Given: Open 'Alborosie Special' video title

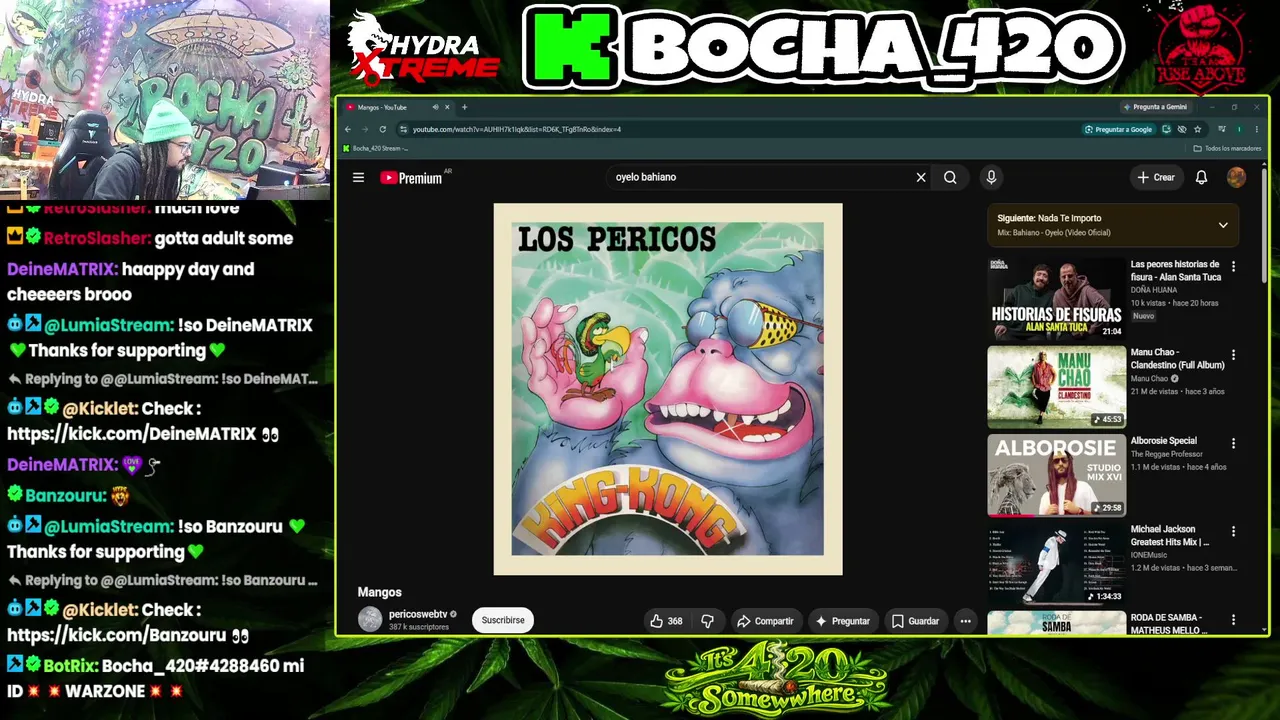Looking at the screenshot, I should click(x=1164, y=441).
